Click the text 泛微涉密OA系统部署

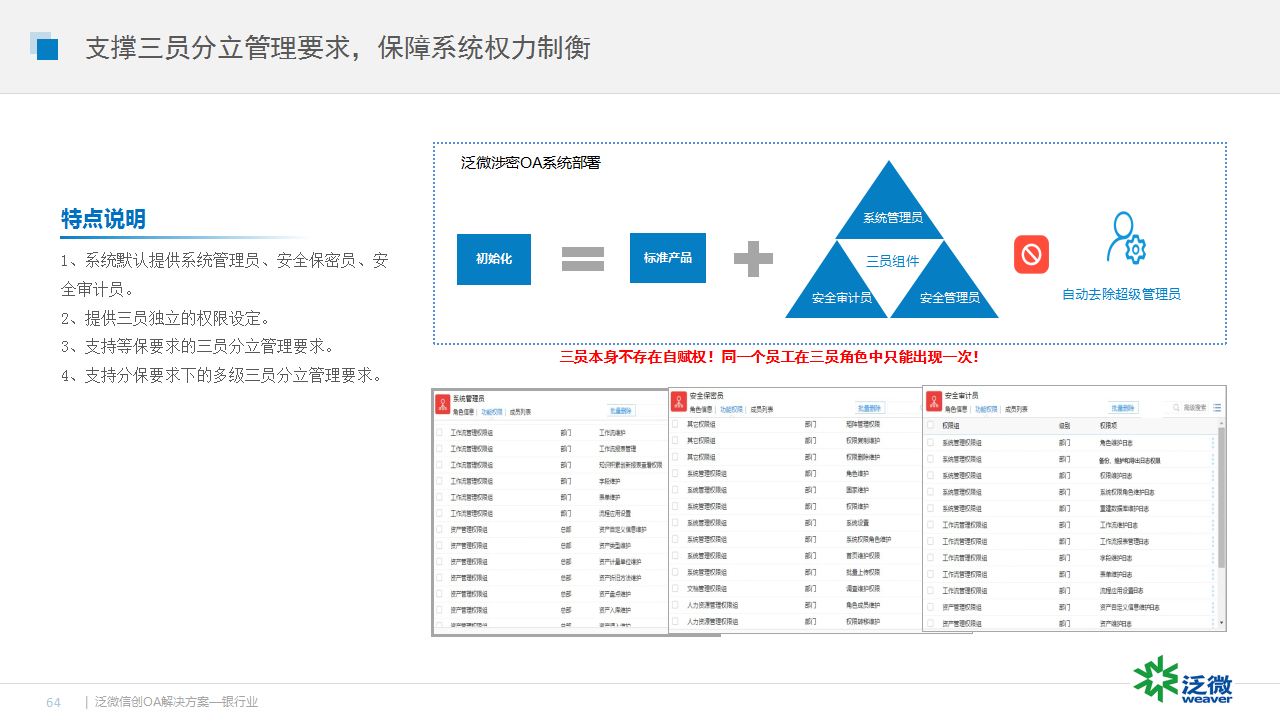530,163
